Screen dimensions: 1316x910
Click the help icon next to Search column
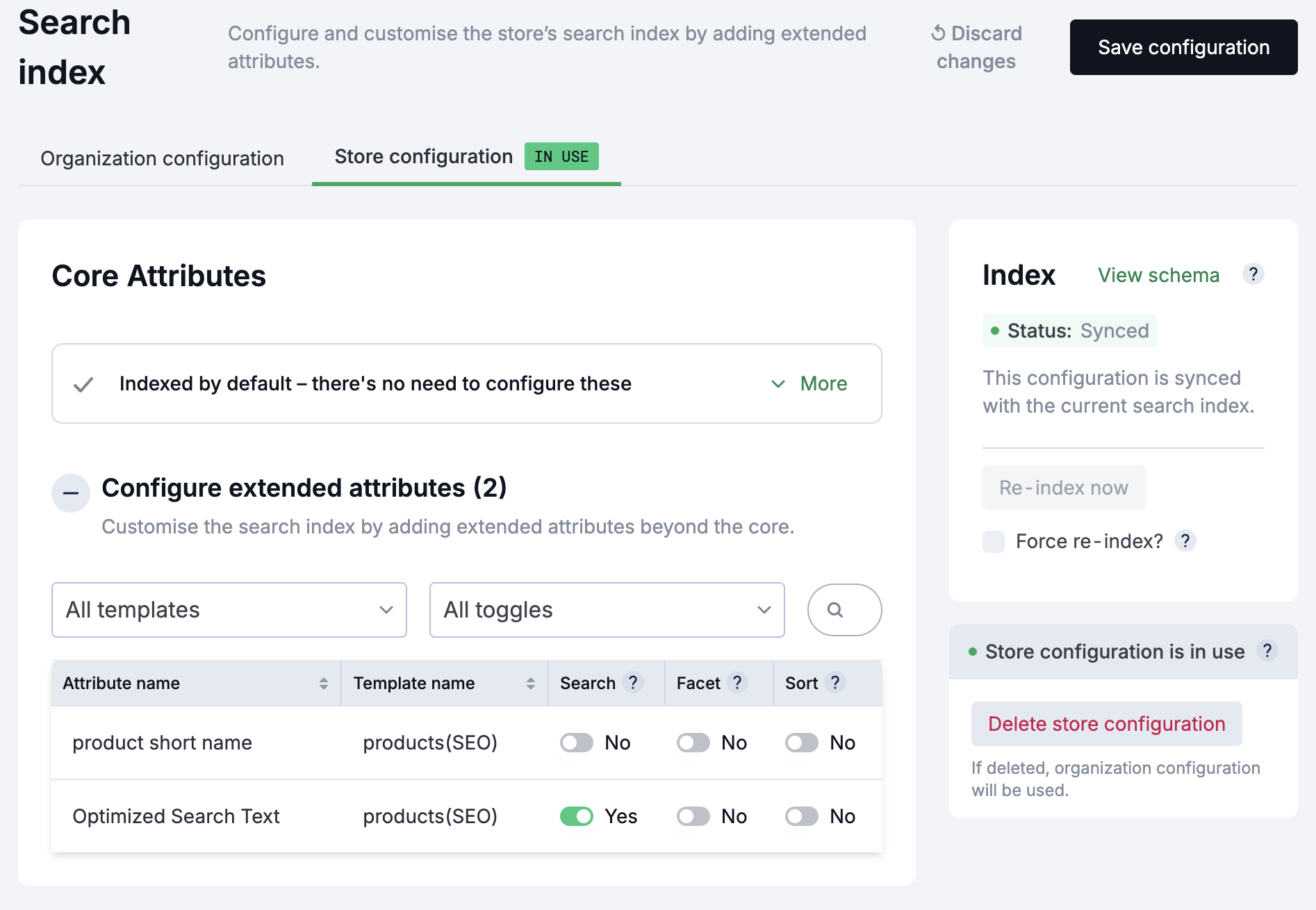coord(633,683)
